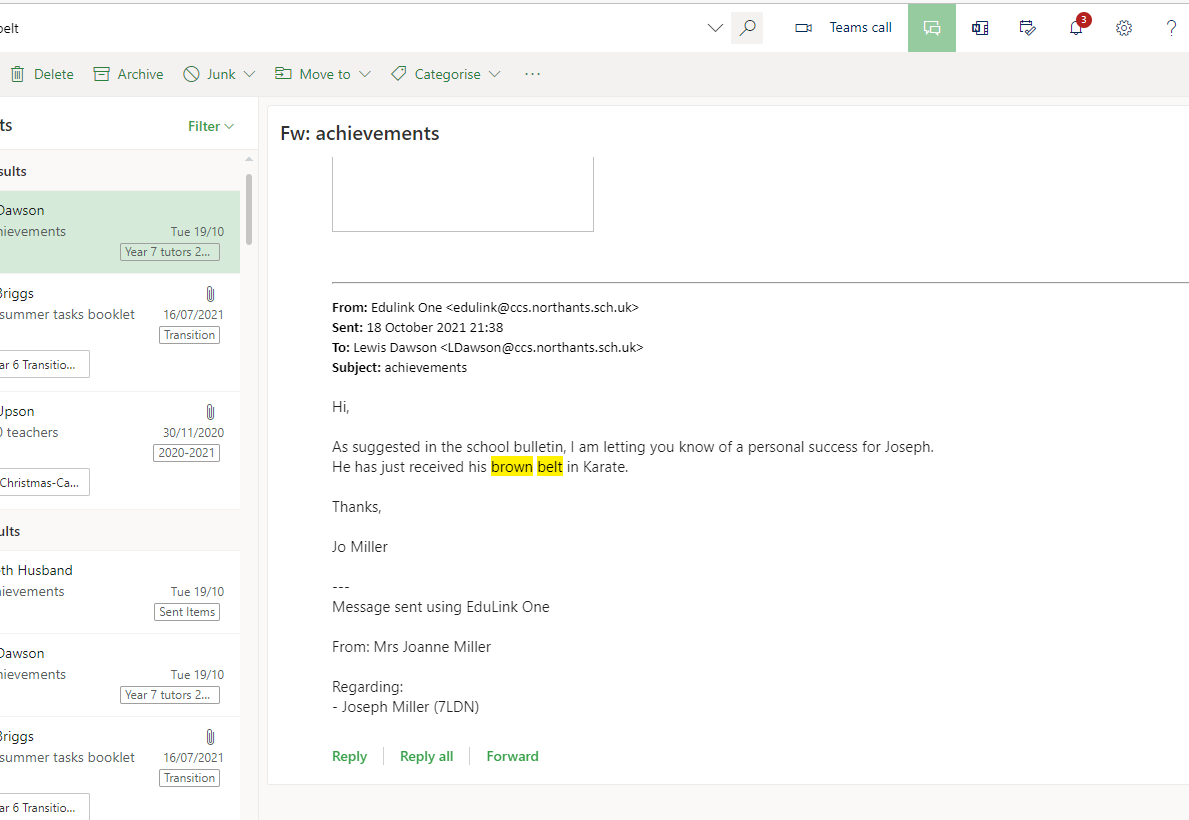View notifications bell with 3 alerts
1189x820 pixels.
point(1076,28)
